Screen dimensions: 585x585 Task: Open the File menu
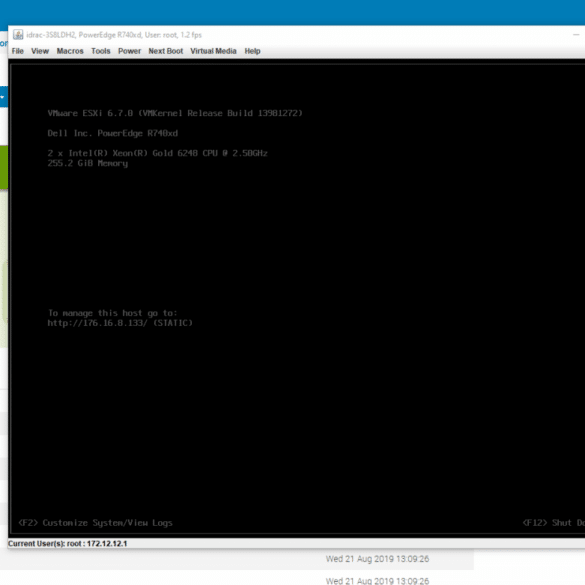coord(18,51)
